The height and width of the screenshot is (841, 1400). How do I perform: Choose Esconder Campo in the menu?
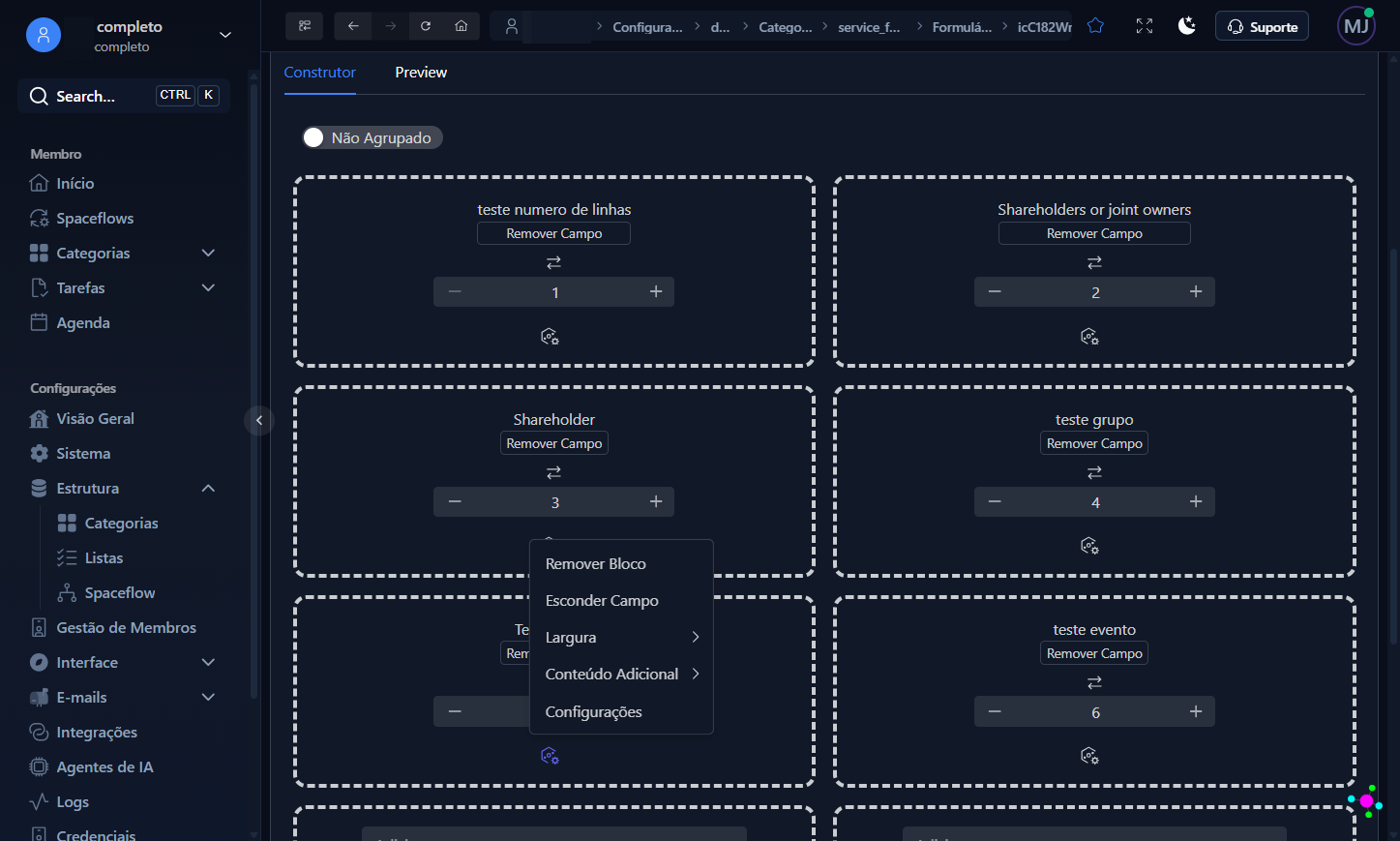tap(621, 601)
